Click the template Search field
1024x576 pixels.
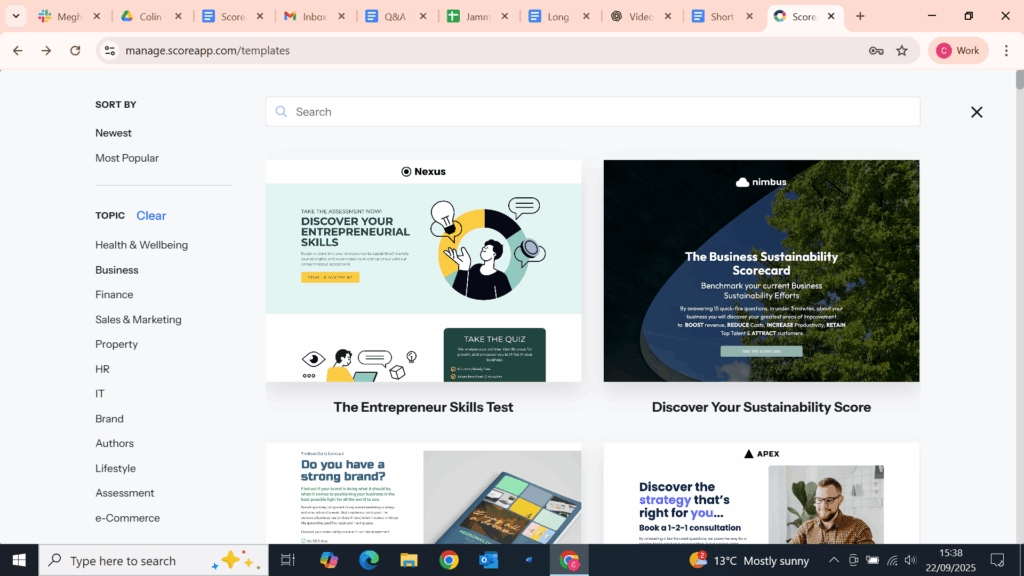592,112
